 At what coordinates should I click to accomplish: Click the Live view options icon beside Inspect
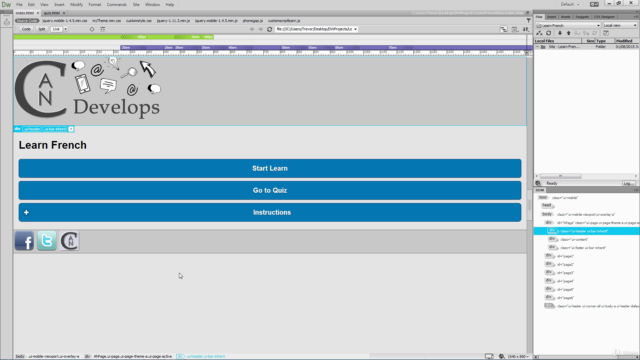(x=102, y=29)
